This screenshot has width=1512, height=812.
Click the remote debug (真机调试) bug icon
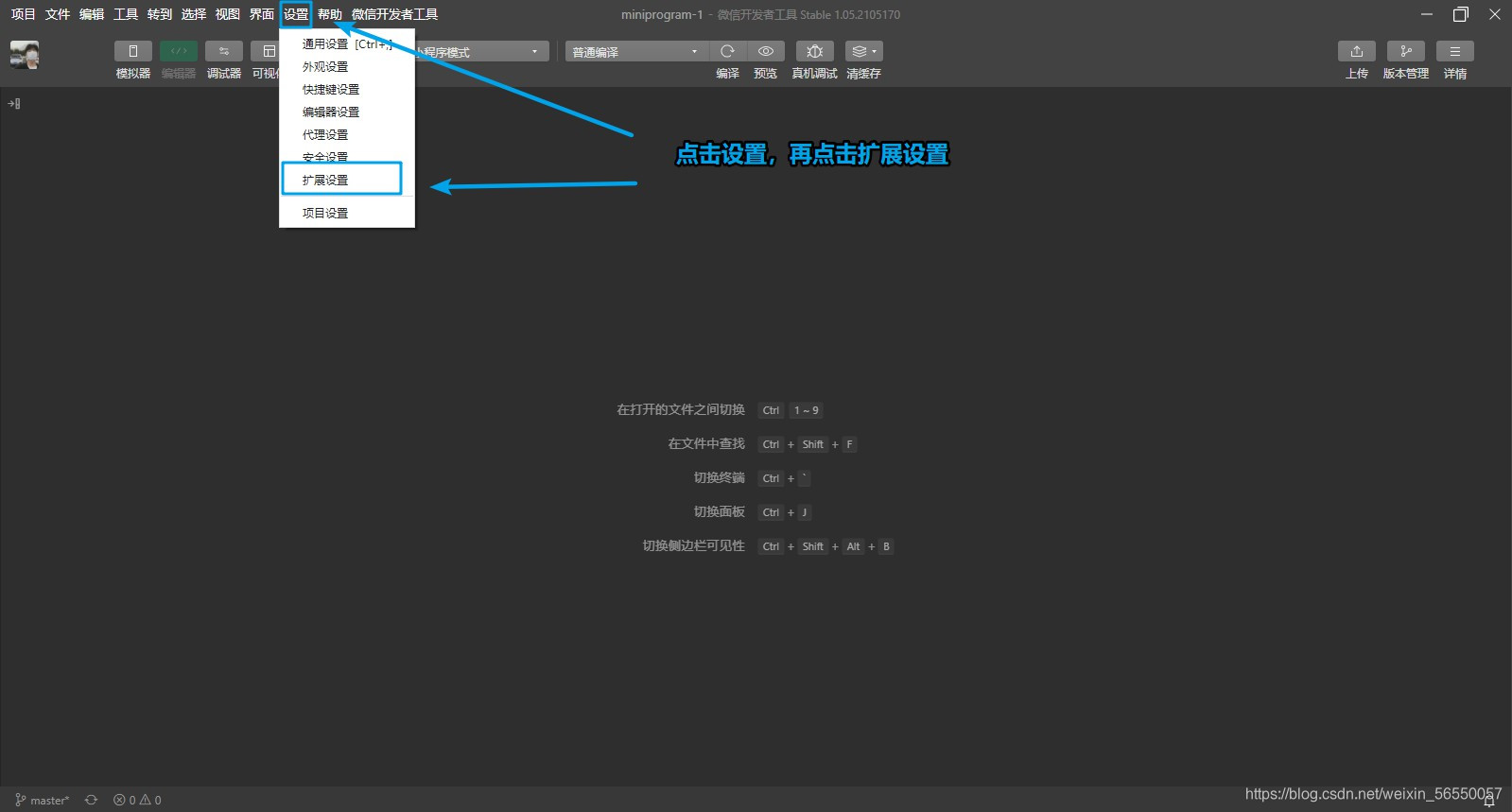815,51
